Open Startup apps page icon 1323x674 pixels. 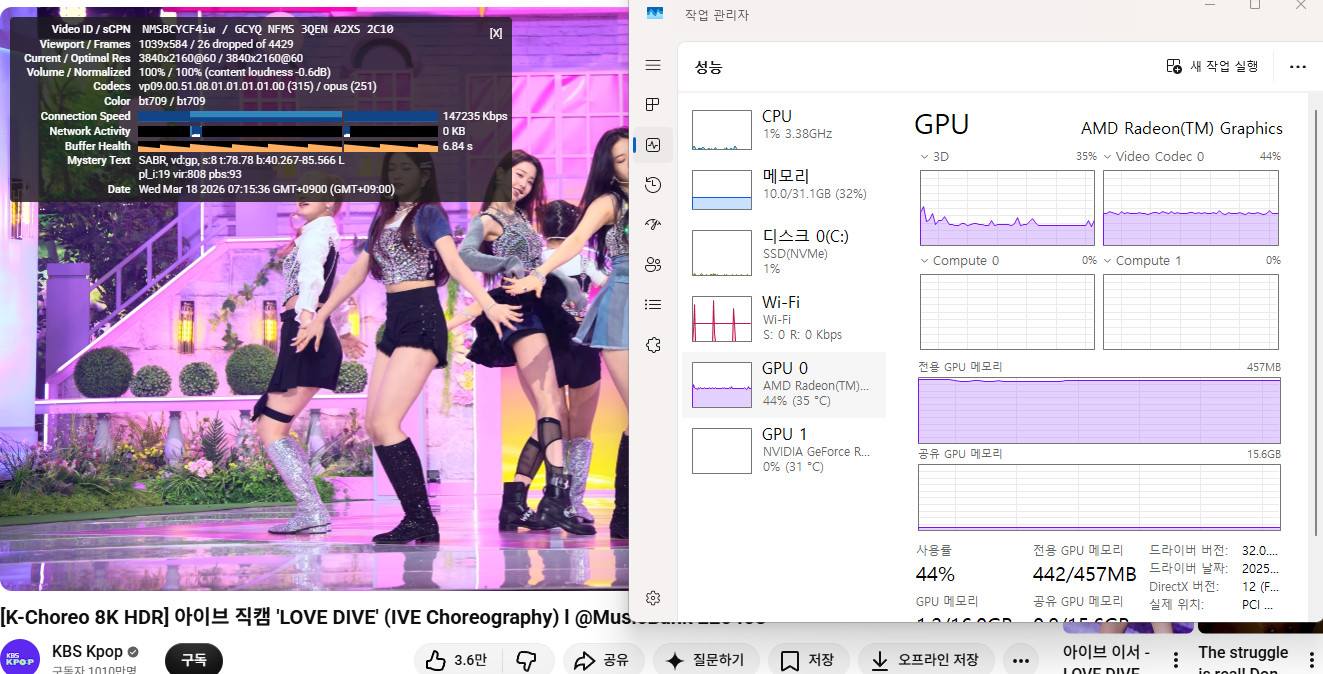tap(653, 225)
